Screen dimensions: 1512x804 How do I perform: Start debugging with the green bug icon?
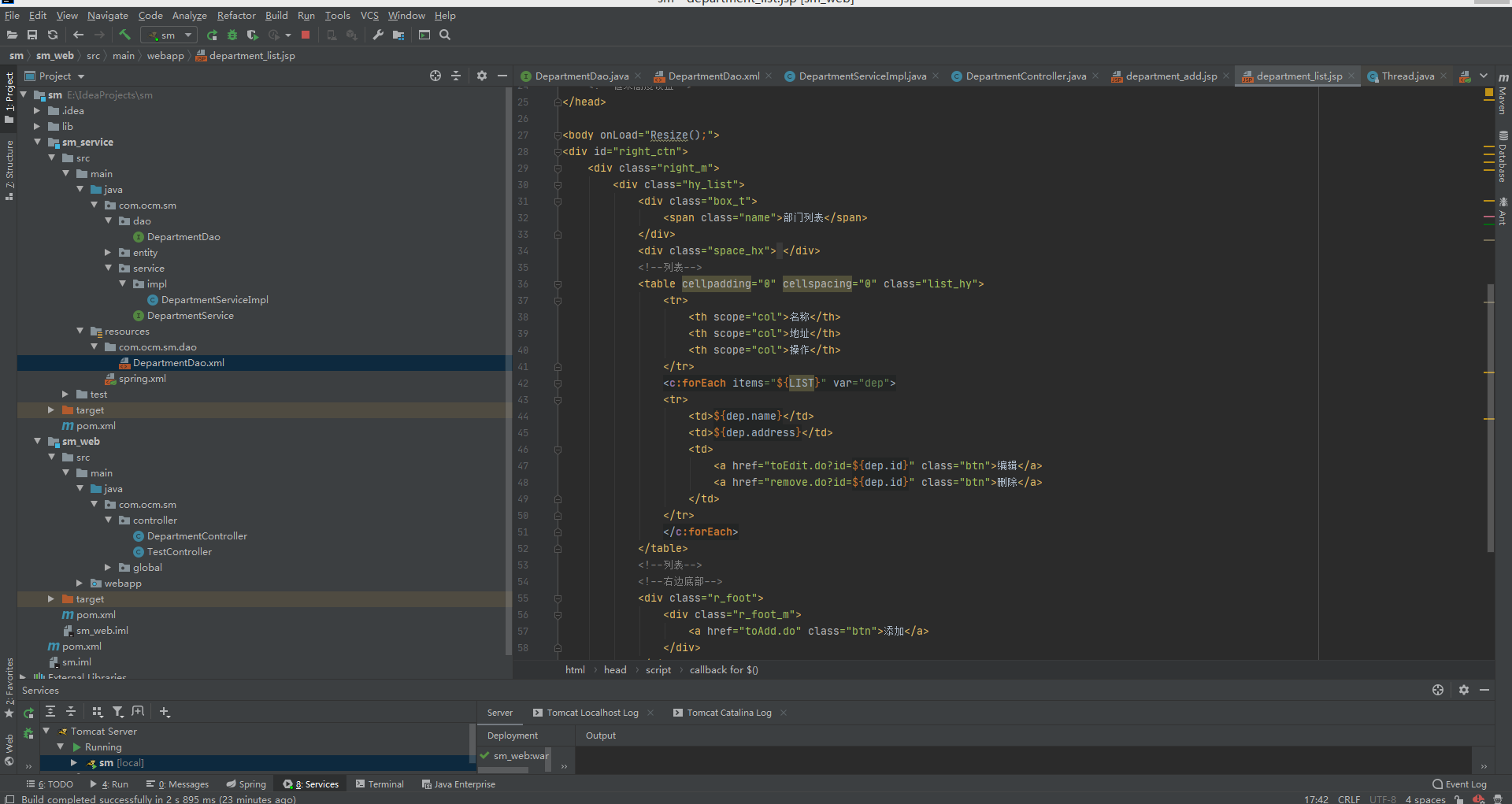[x=232, y=35]
